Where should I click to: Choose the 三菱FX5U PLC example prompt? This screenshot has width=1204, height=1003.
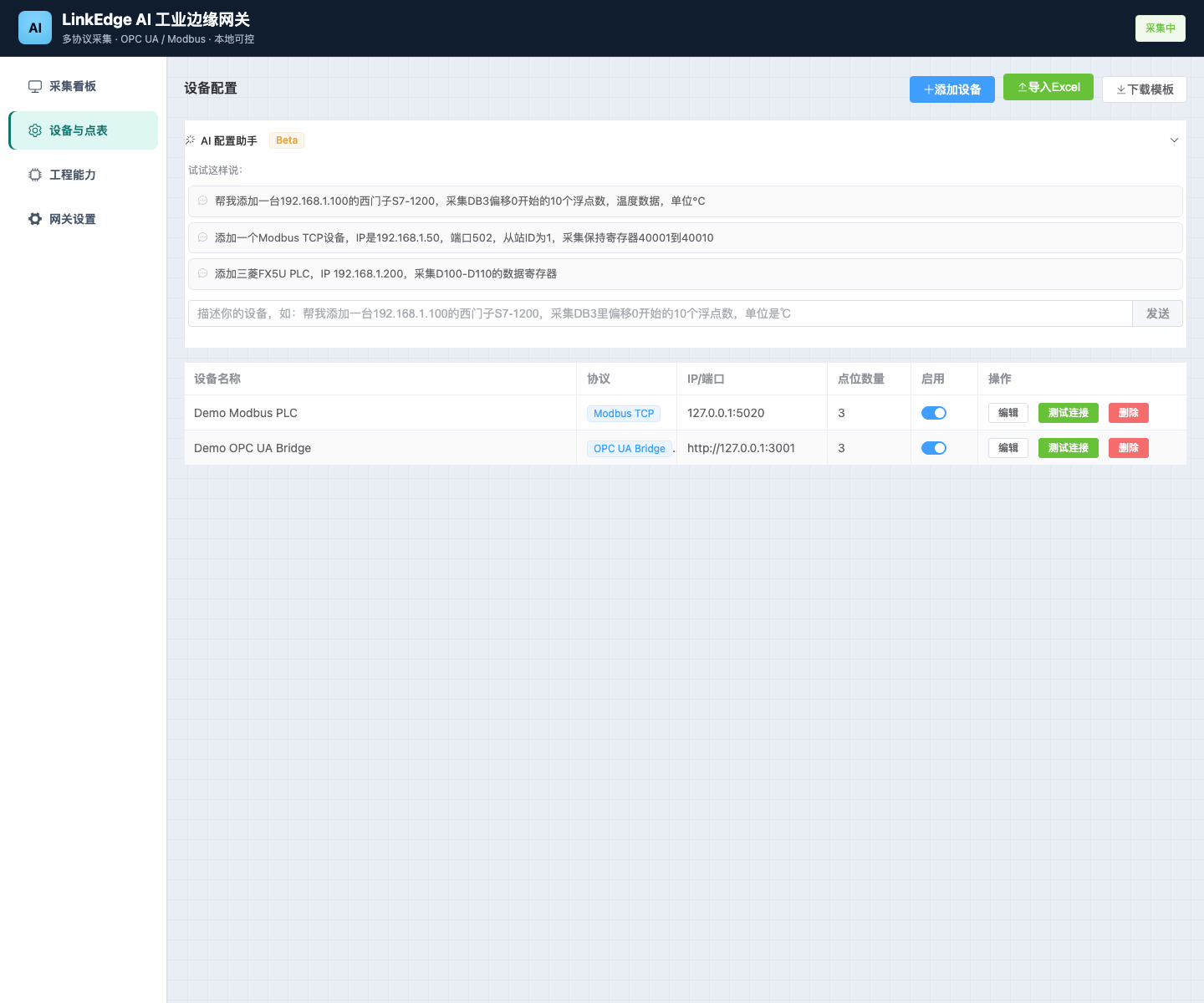tap(686, 274)
